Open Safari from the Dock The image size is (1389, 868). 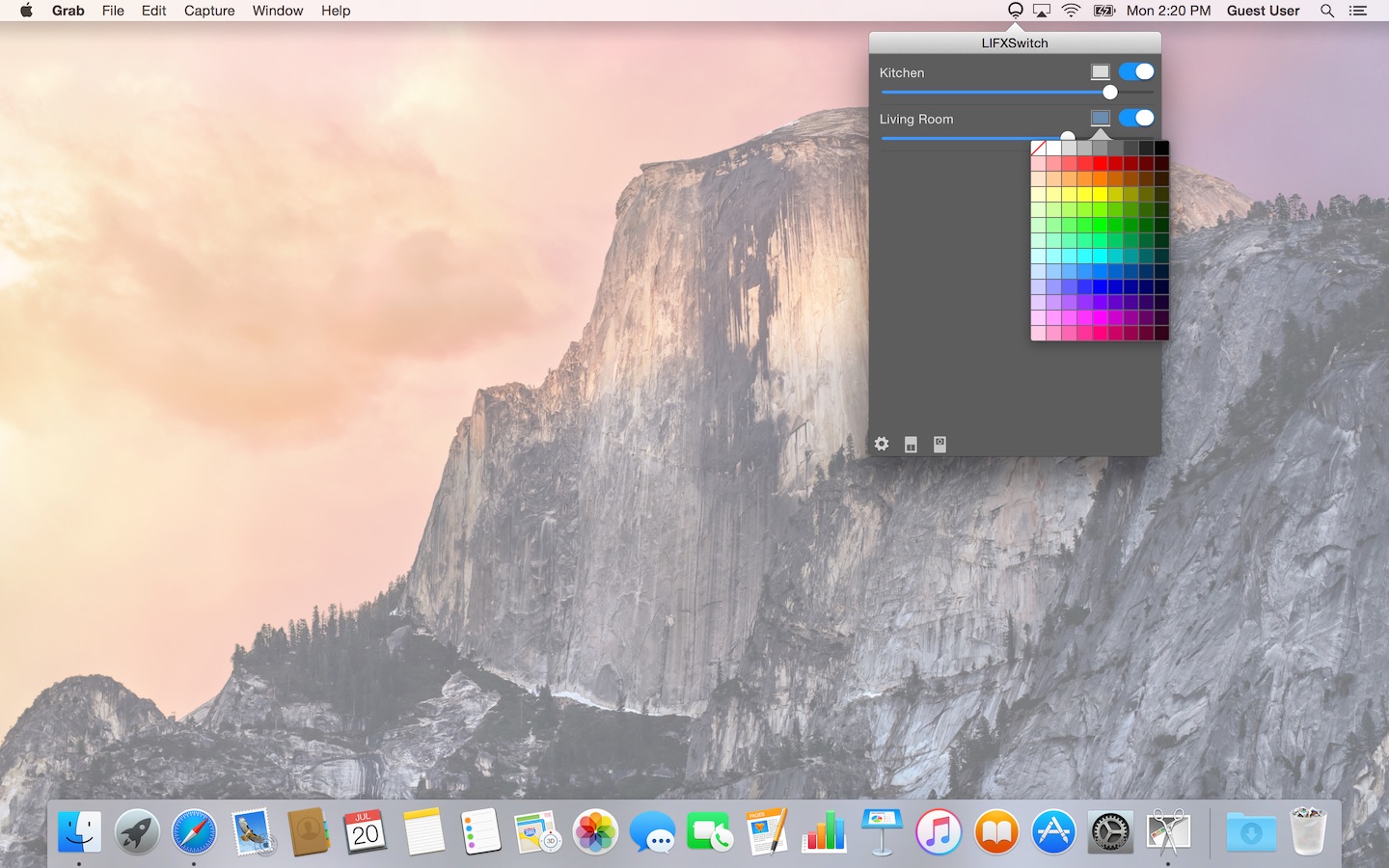click(194, 831)
